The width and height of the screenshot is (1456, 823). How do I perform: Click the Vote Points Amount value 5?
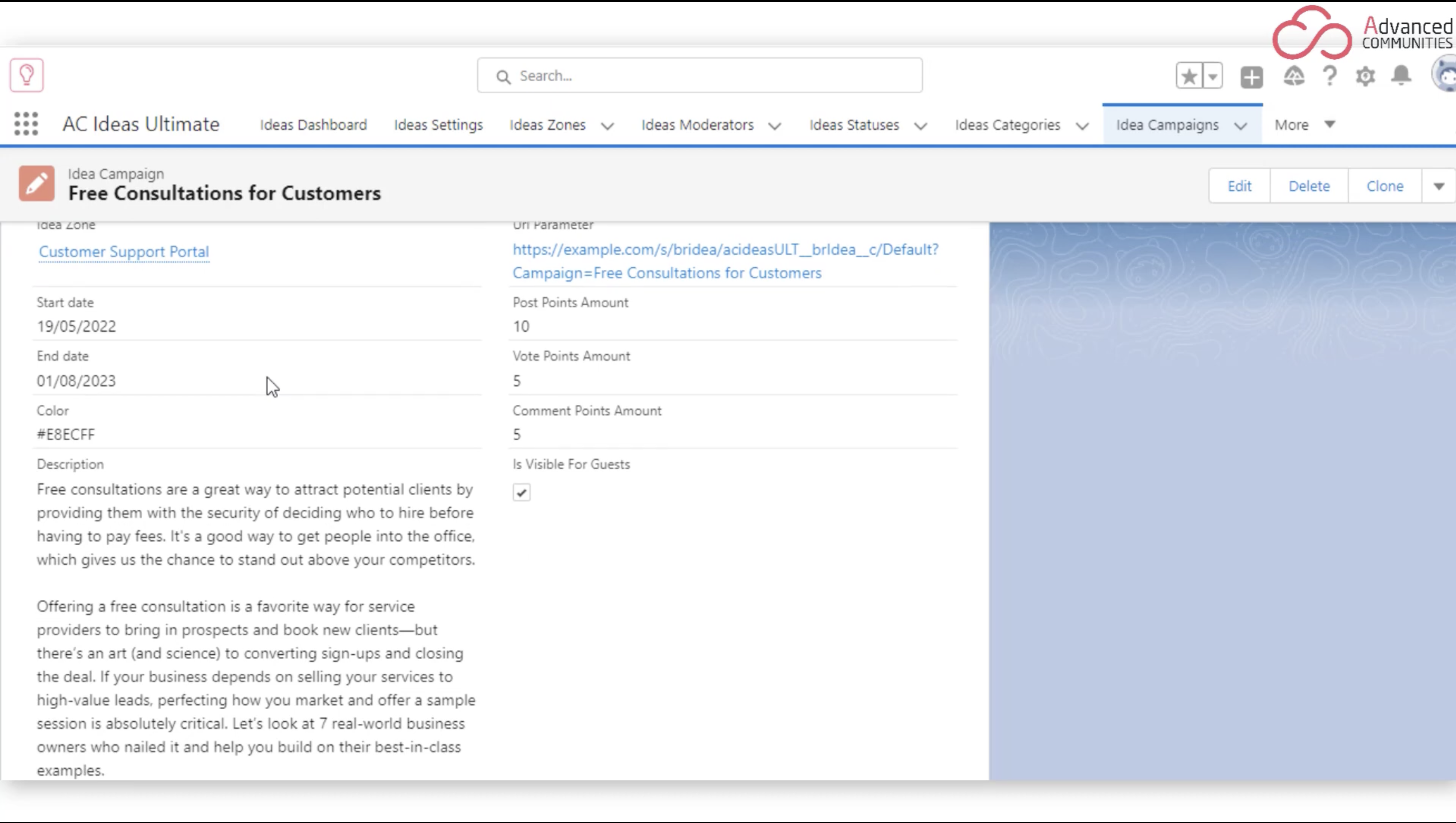(x=517, y=381)
